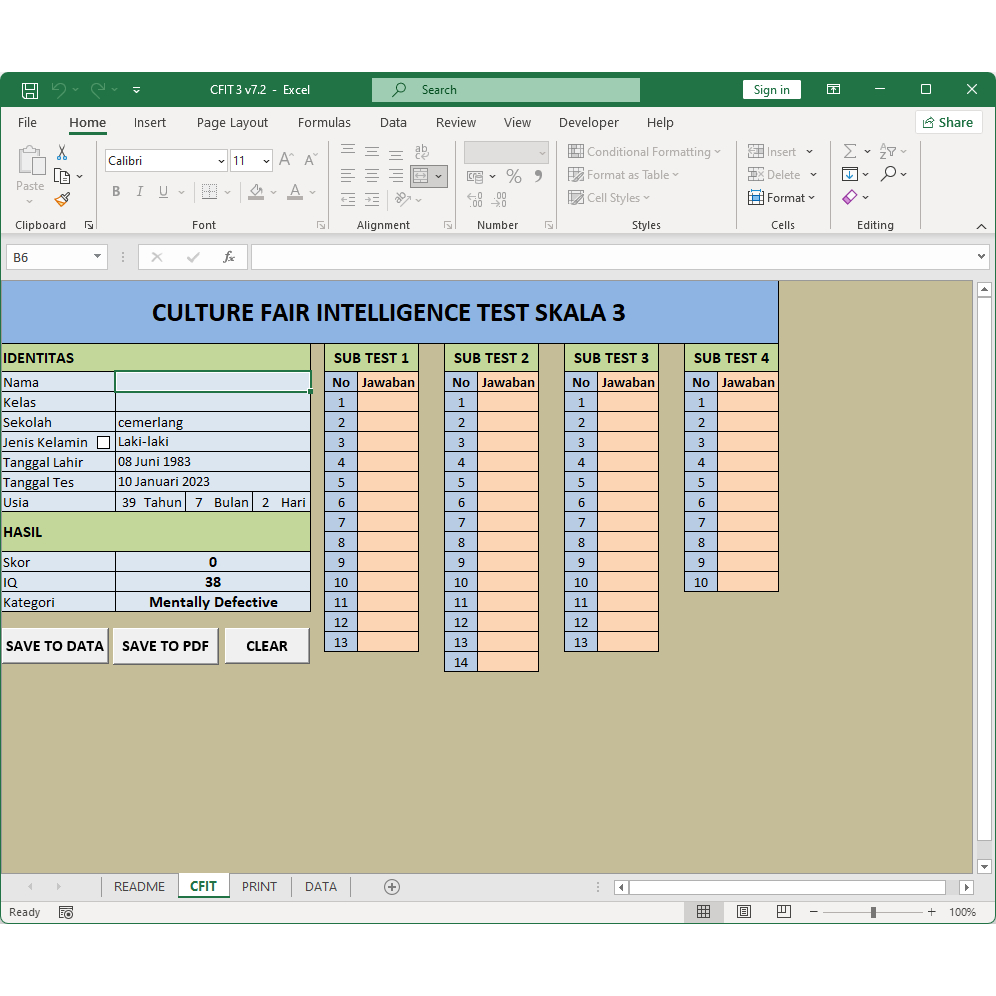Click the AutoSum sigma icon
This screenshot has width=996, height=996.
click(x=850, y=152)
